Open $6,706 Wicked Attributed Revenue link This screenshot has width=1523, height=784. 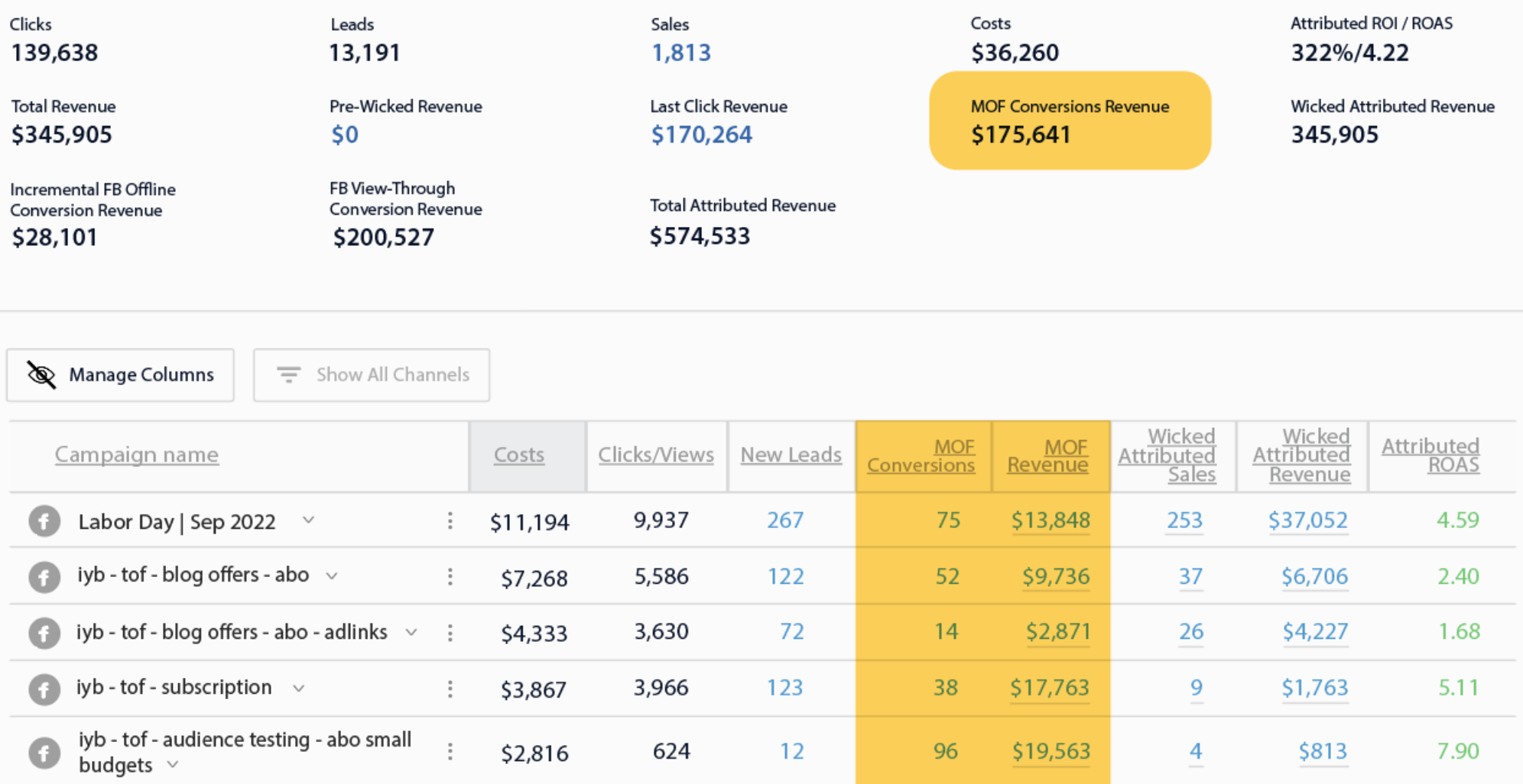(x=1315, y=577)
